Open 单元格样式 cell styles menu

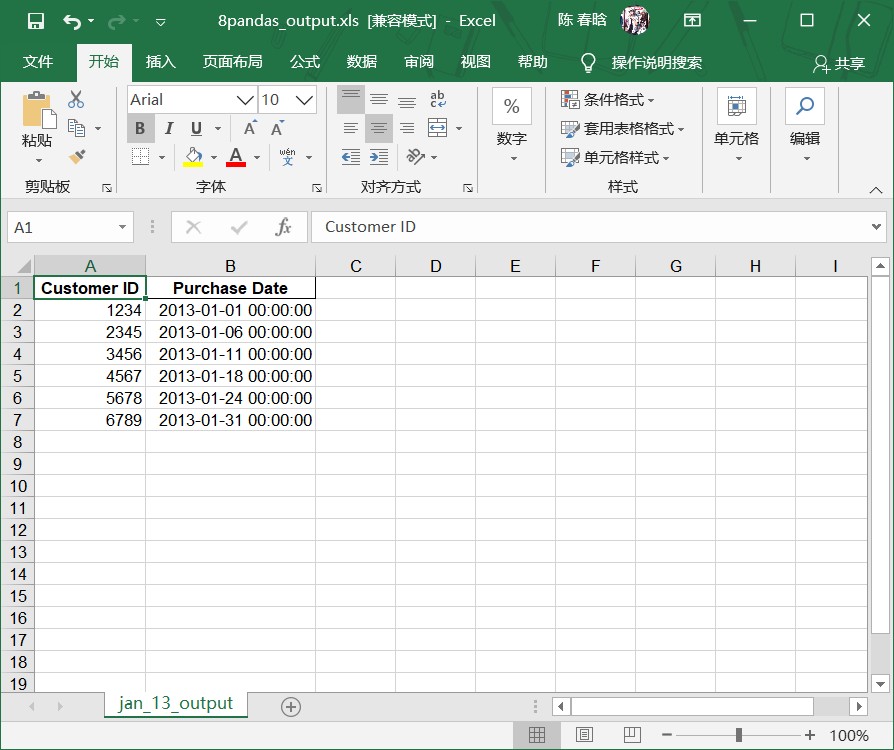[615, 157]
